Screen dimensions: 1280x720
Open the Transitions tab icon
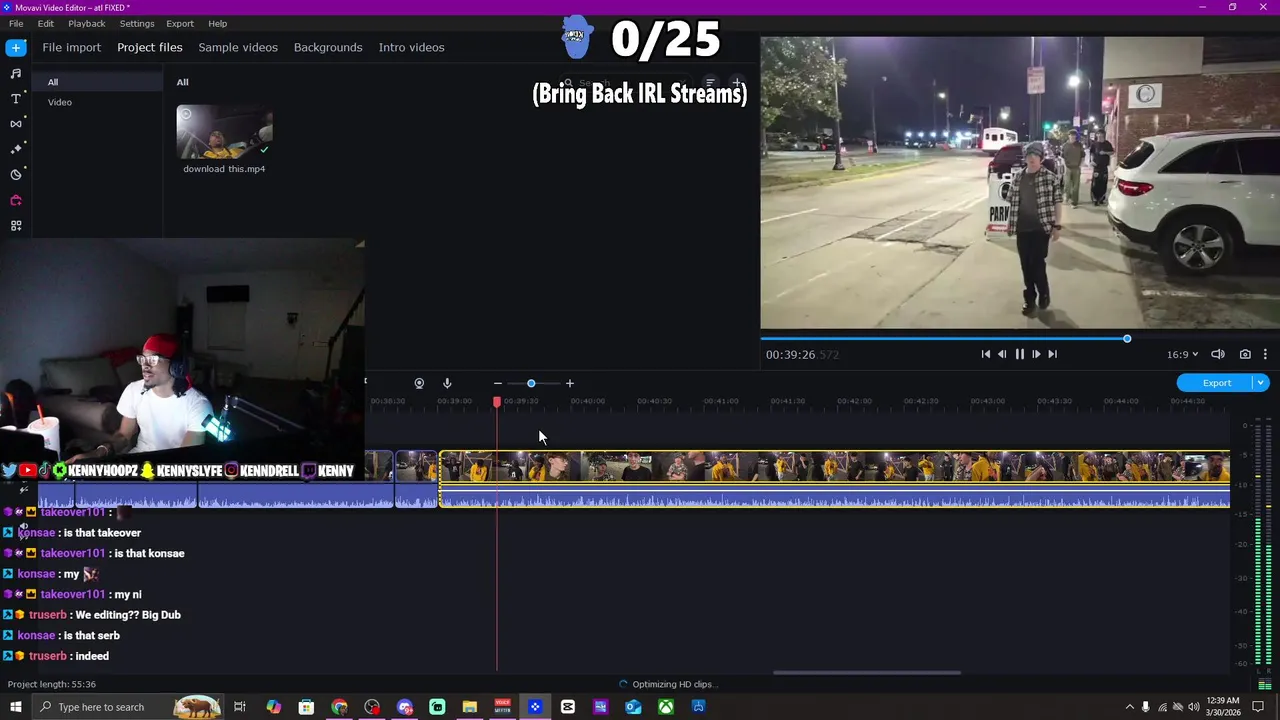click(x=16, y=124)
